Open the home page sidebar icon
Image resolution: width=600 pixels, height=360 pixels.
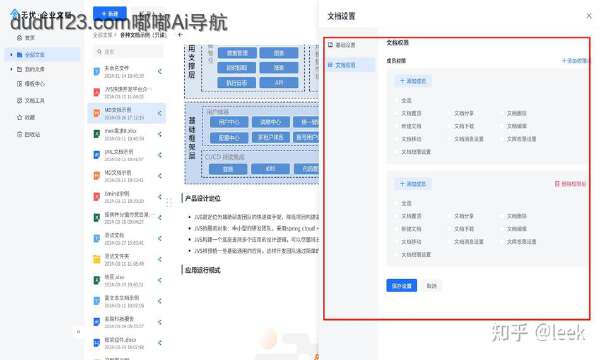tap(20, 37)
